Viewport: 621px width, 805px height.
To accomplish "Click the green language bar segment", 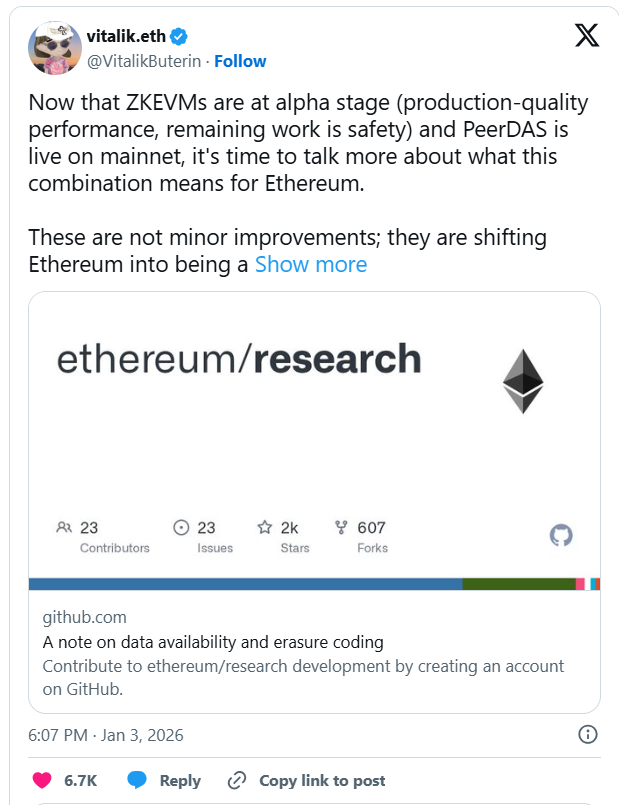I will [x=518, y=583].
